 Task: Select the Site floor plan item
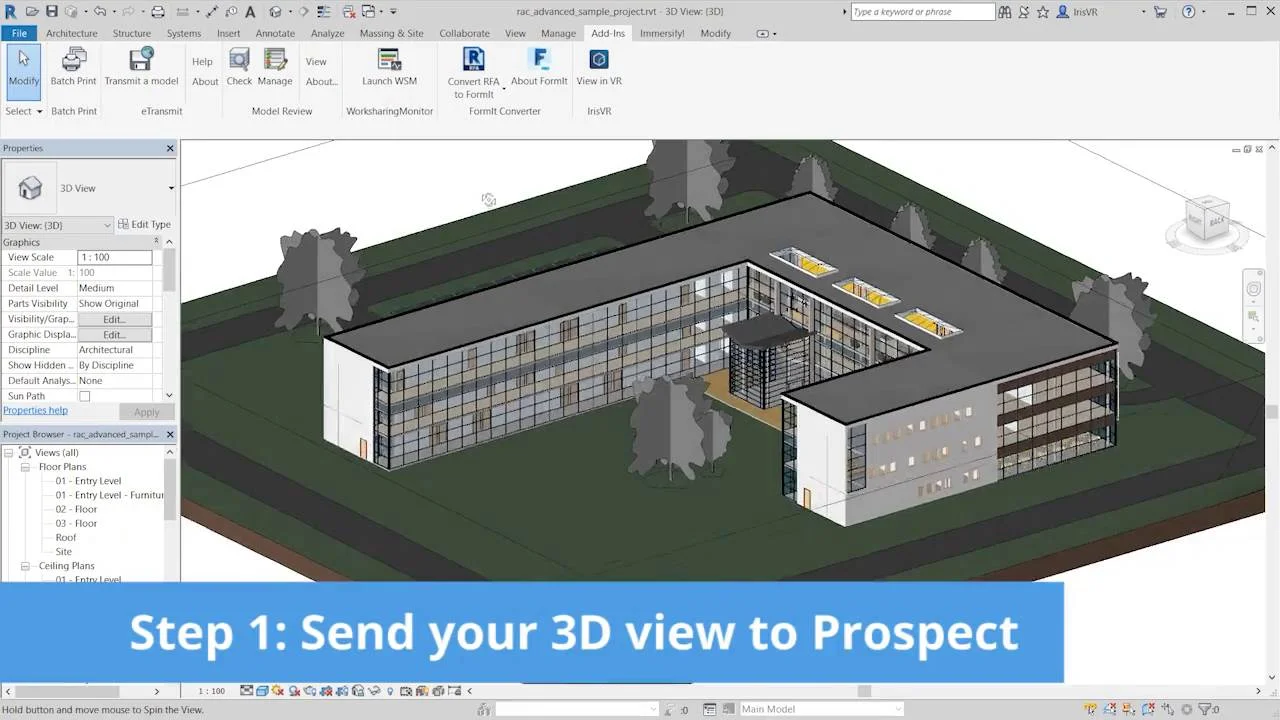tap(64, 552)
